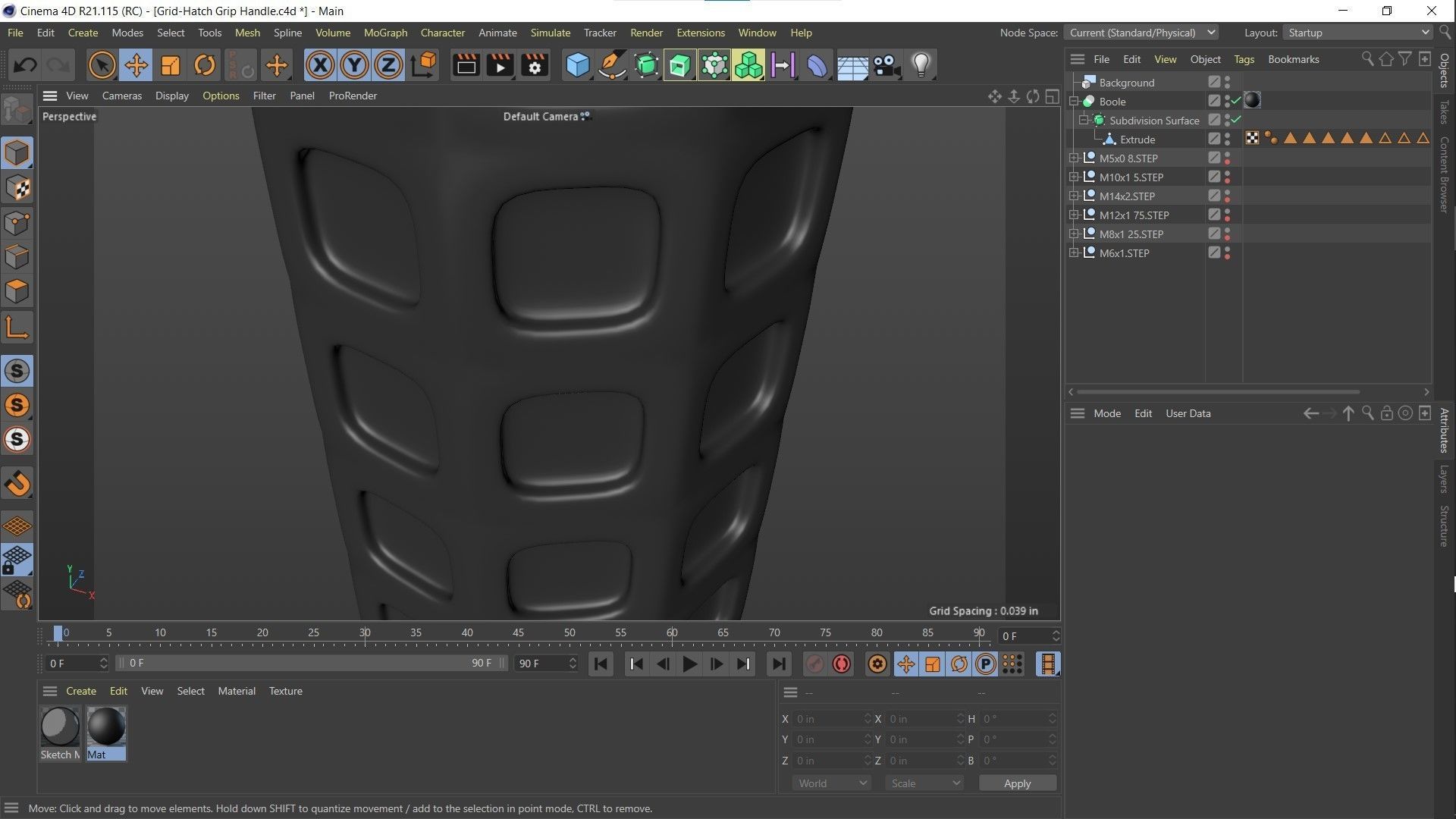The width and height of the screenshot is (1456, 819).
Task: Enable the Snap (magnet) tool
Action: click(x=17, y=484)
